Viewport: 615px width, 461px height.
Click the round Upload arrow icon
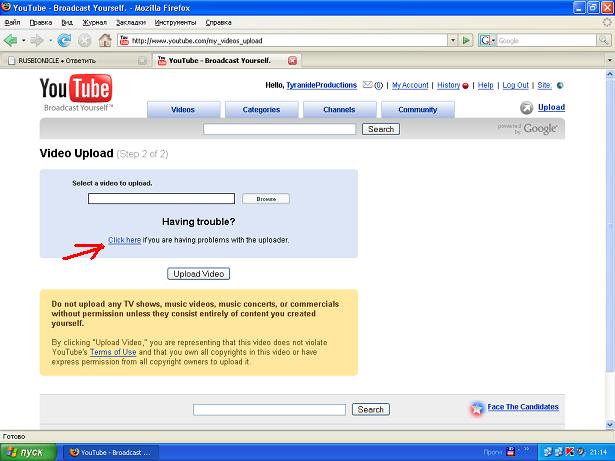(x=526, y=108)
